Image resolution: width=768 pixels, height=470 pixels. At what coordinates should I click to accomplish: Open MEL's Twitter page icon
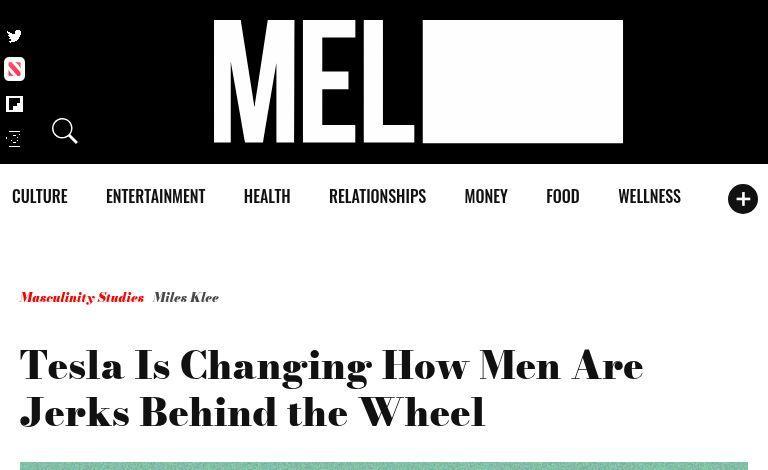click(x=14, y=37)
